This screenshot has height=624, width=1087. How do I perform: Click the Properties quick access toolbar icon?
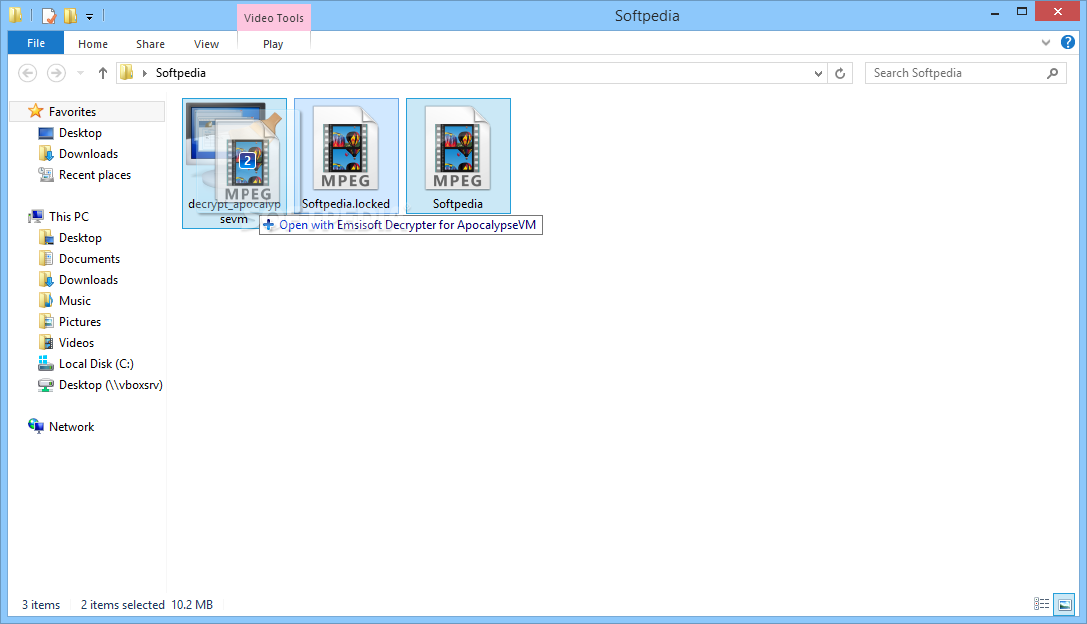49,15
